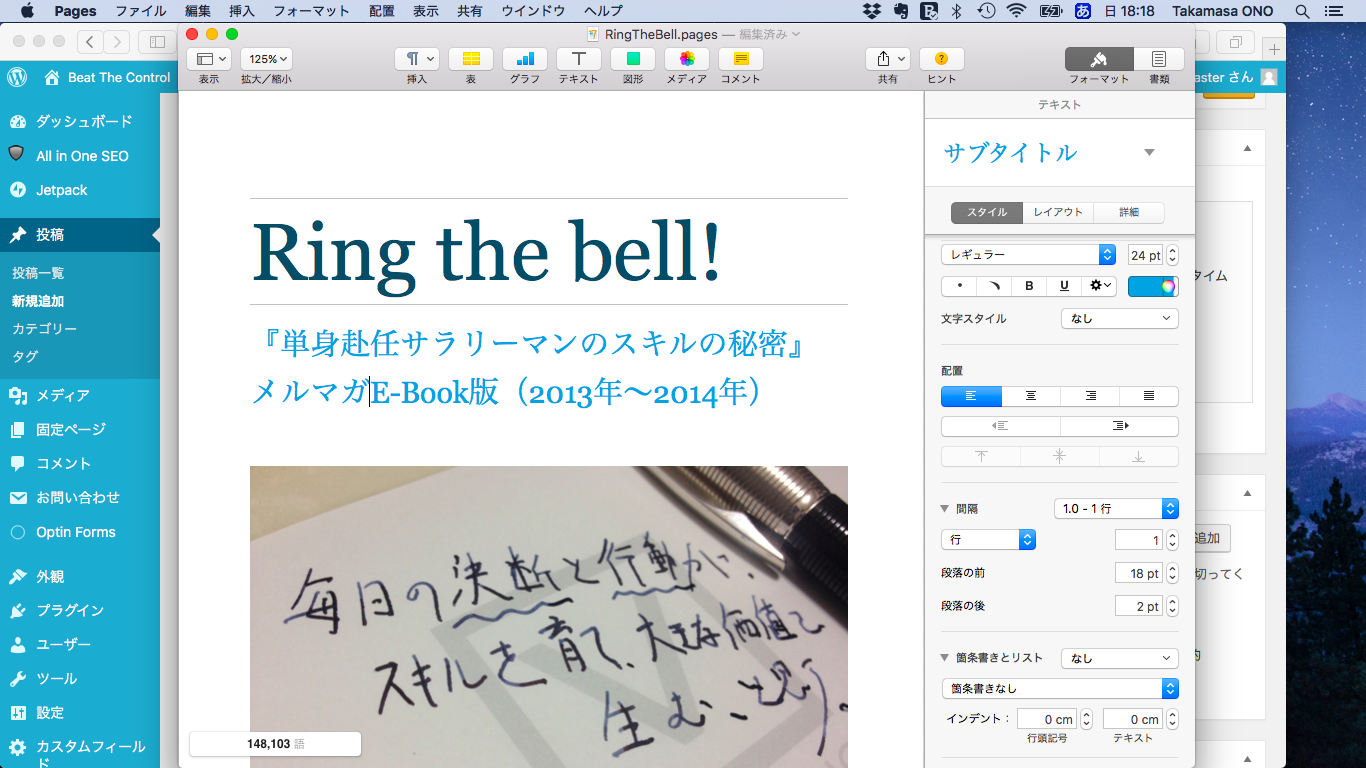Open the レギュラー font style dropdown

tap(1029, 255)
